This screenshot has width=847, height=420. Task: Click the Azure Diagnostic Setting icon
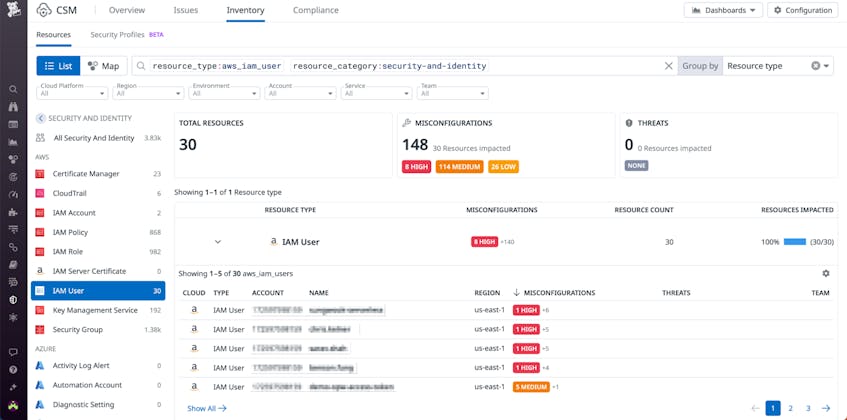pos(39,404)
